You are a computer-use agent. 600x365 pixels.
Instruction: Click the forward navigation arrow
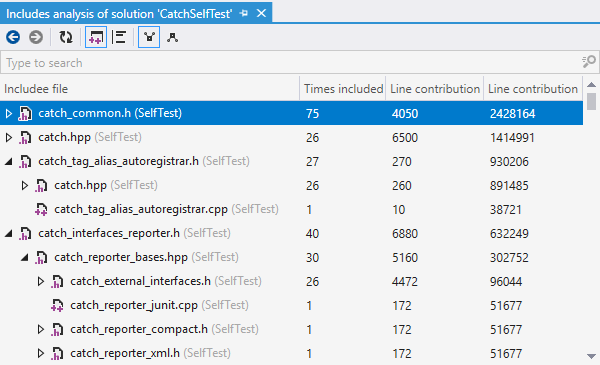[x=36, y=37]
